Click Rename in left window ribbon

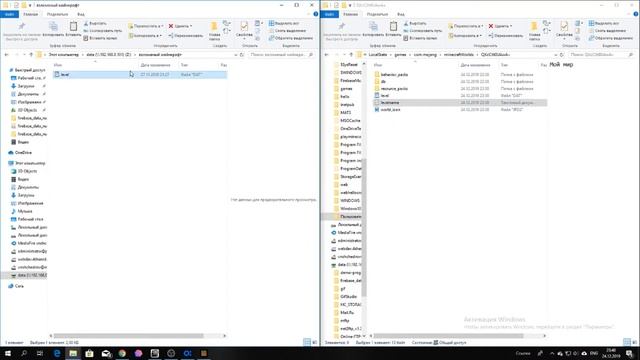click(x=186, y=36)
